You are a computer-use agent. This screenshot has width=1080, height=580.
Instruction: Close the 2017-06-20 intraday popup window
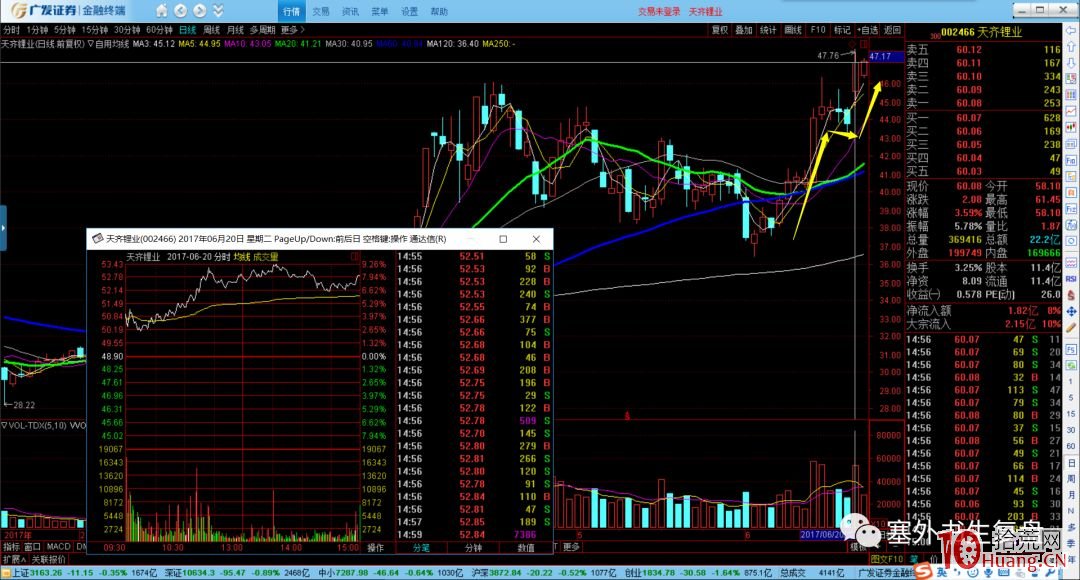pyautogui.click(x=536, y=239)
